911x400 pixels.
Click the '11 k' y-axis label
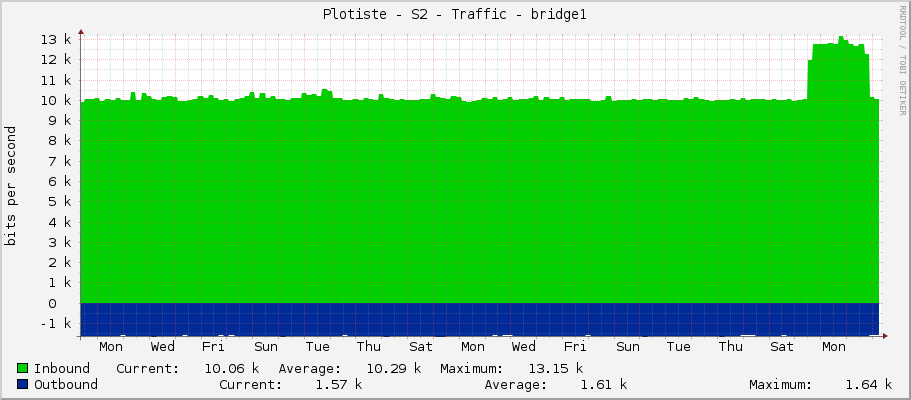click(56, 80)
